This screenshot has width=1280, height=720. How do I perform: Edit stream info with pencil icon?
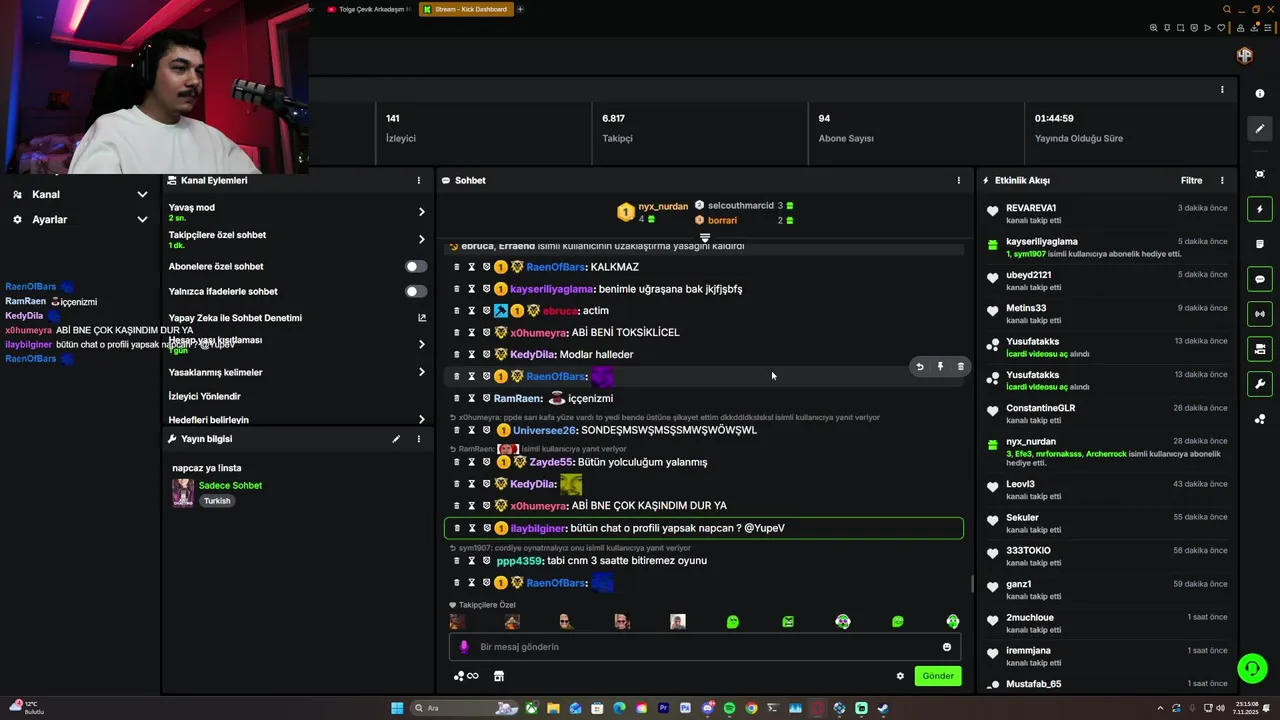[396, 439]
